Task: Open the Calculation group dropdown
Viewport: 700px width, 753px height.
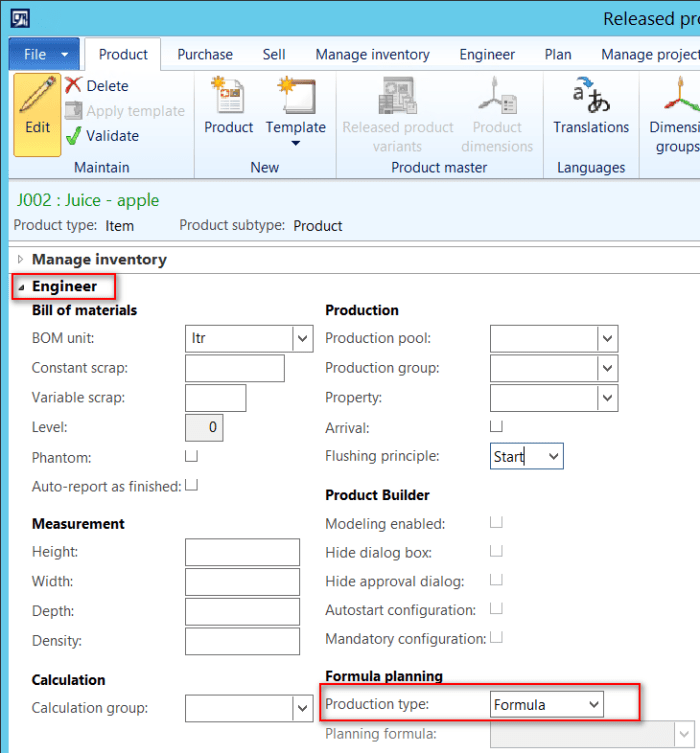Action: point(302,708)
